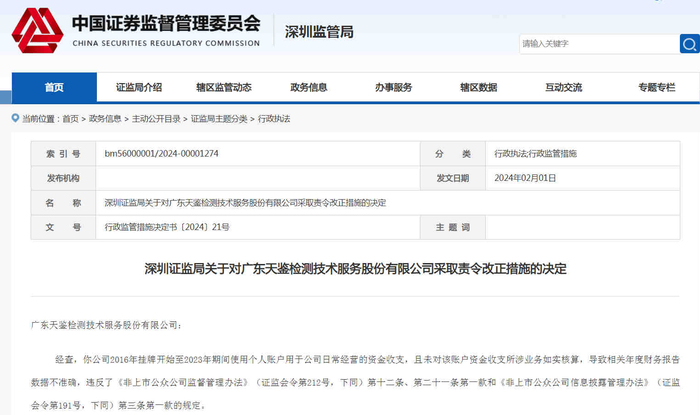
Task: Click the salutation 广东天鉴检测技术服务股份有限公司:
Action: [106, 325]
